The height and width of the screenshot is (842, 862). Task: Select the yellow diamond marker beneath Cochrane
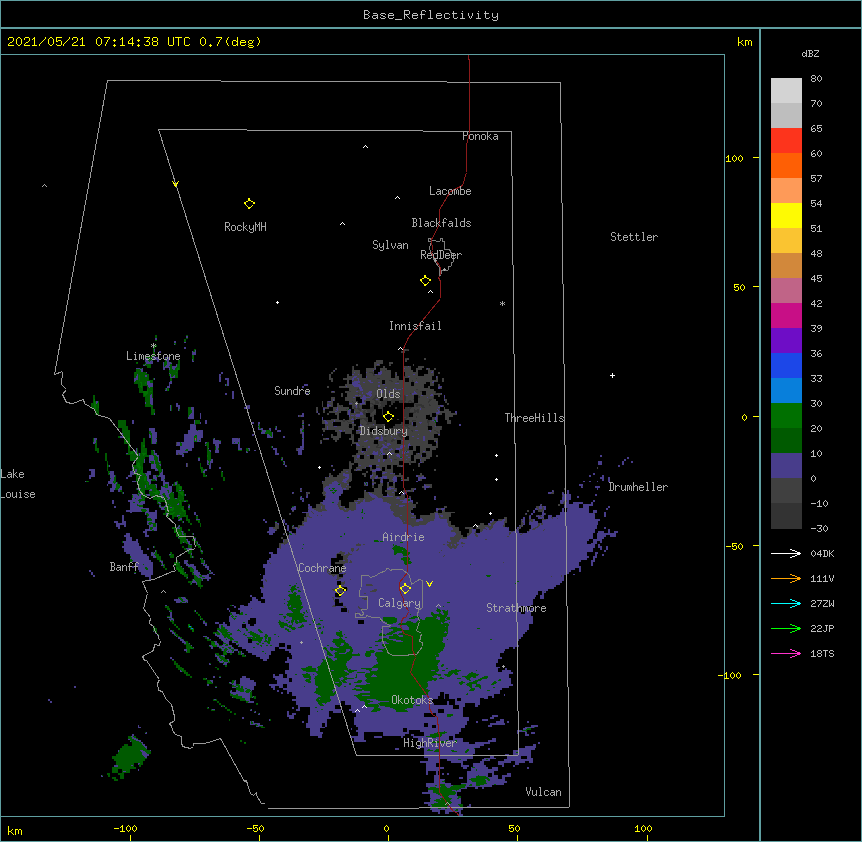click(340, 590)
